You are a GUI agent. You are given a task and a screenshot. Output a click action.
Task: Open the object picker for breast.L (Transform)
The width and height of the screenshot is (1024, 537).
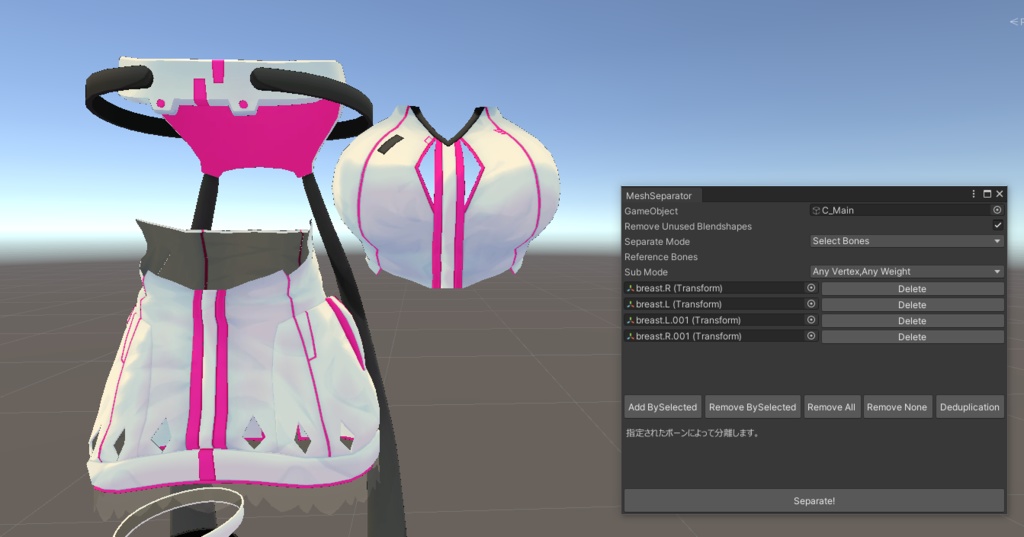811,304
